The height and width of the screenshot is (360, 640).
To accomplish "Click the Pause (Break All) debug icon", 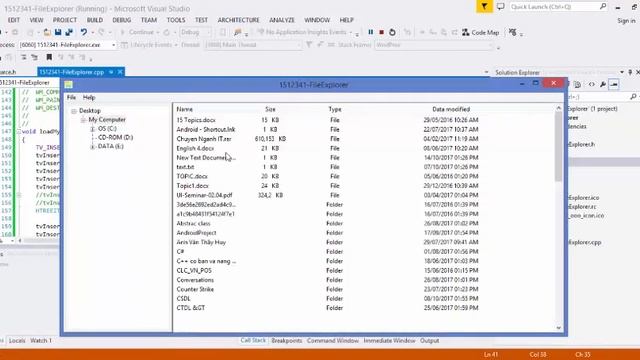I will [371, 32].
